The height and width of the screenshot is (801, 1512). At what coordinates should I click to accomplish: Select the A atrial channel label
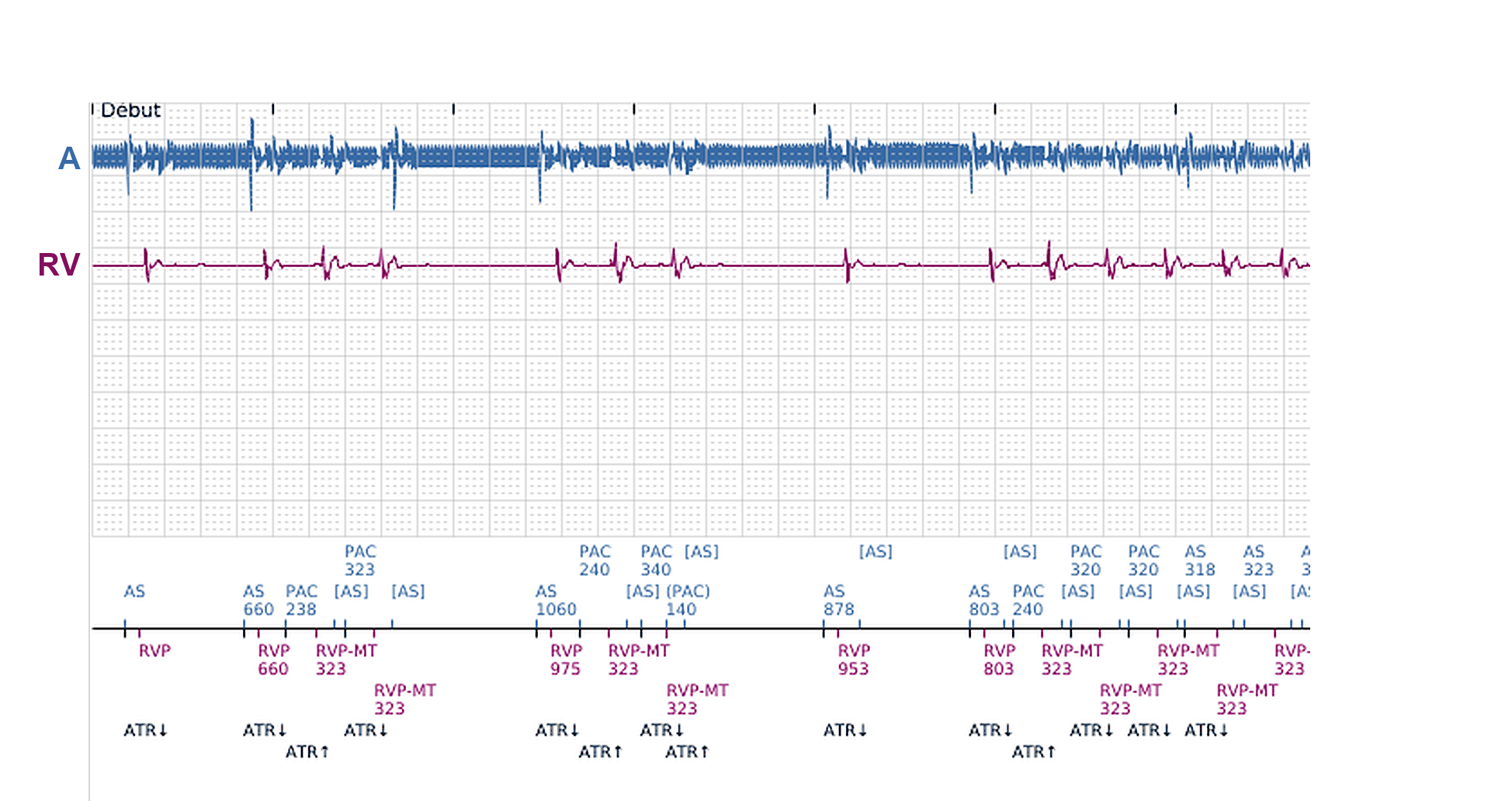click(69, 158)
